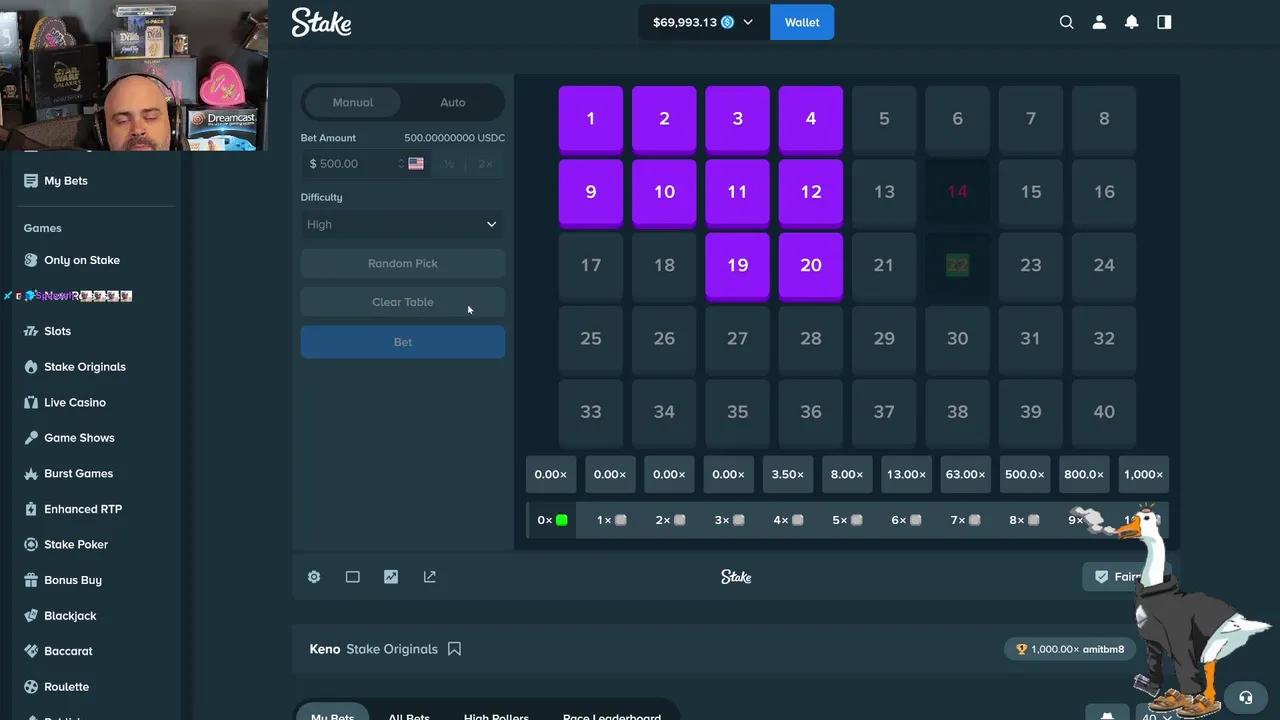Deselect Keno tile number 10
The width and height of the screenshot is (1280, 720).
tap(664, 193)
